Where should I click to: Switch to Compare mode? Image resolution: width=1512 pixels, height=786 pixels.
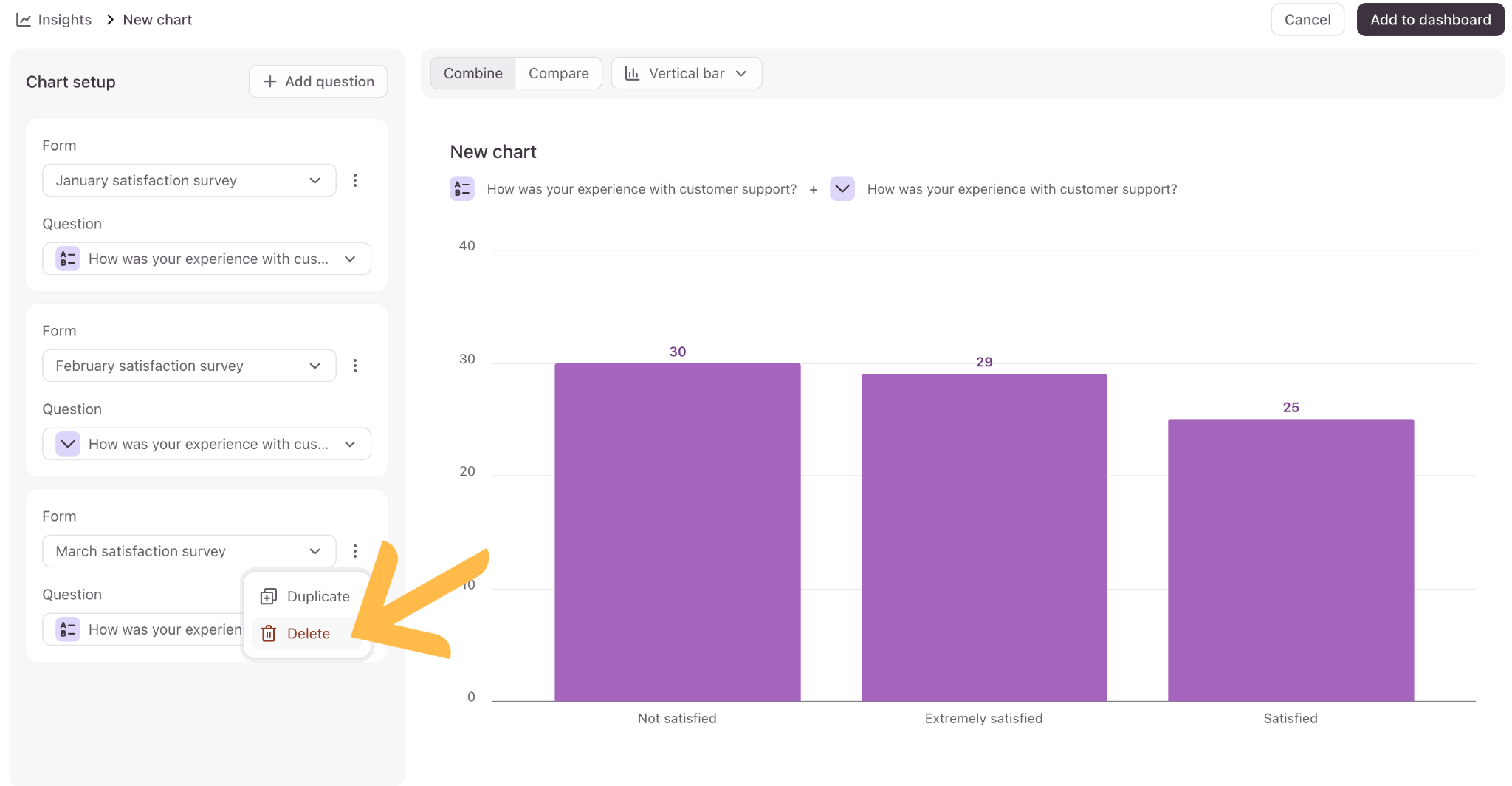pyautogui.click(x=559, y=73)
